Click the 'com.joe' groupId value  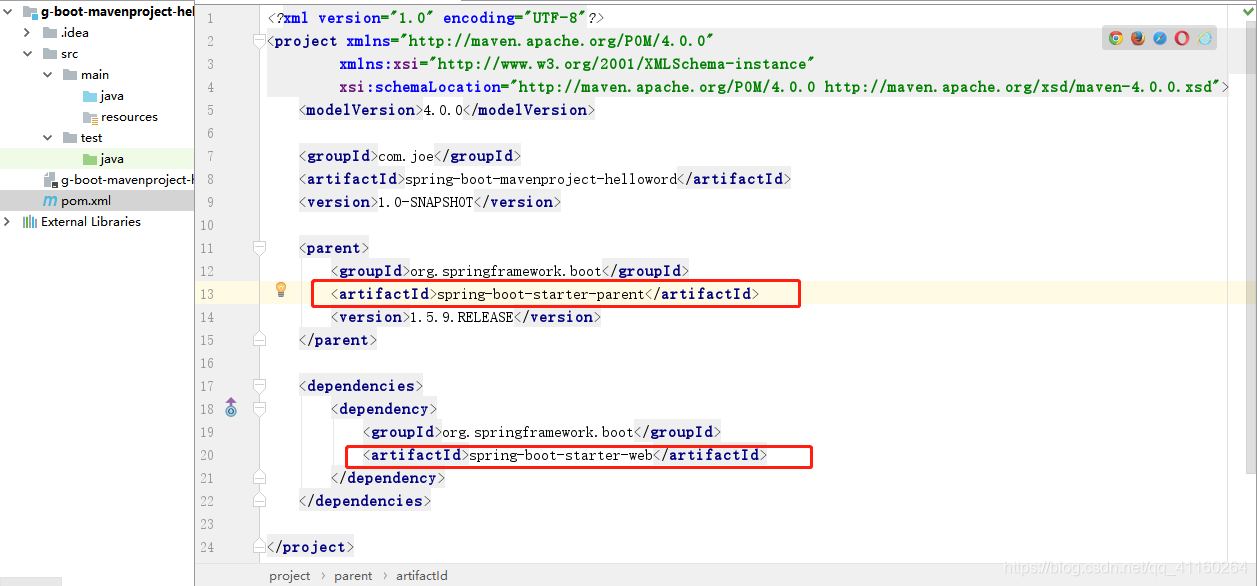point(406,156)
